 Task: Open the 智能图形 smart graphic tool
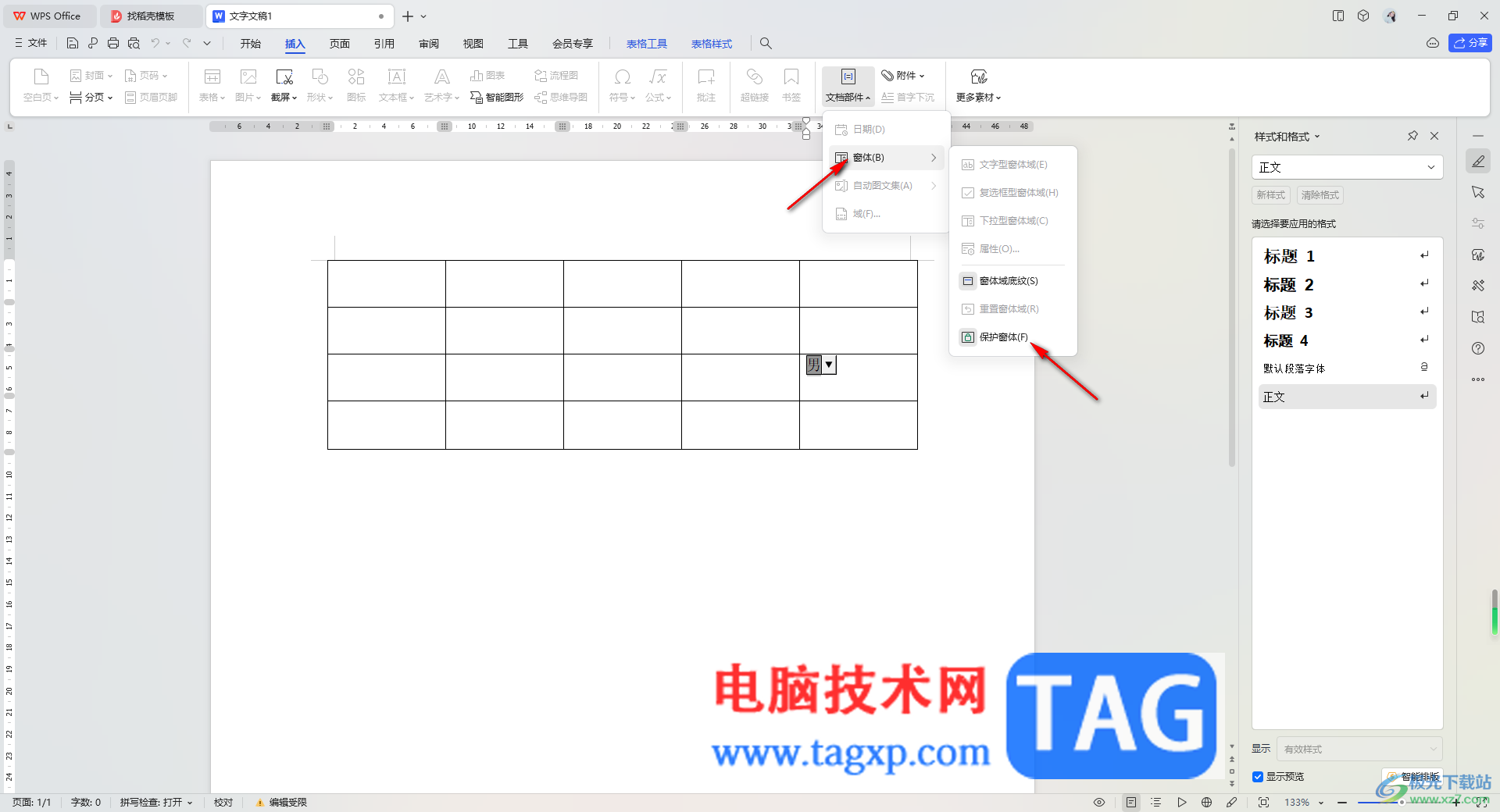coord(497,98)
